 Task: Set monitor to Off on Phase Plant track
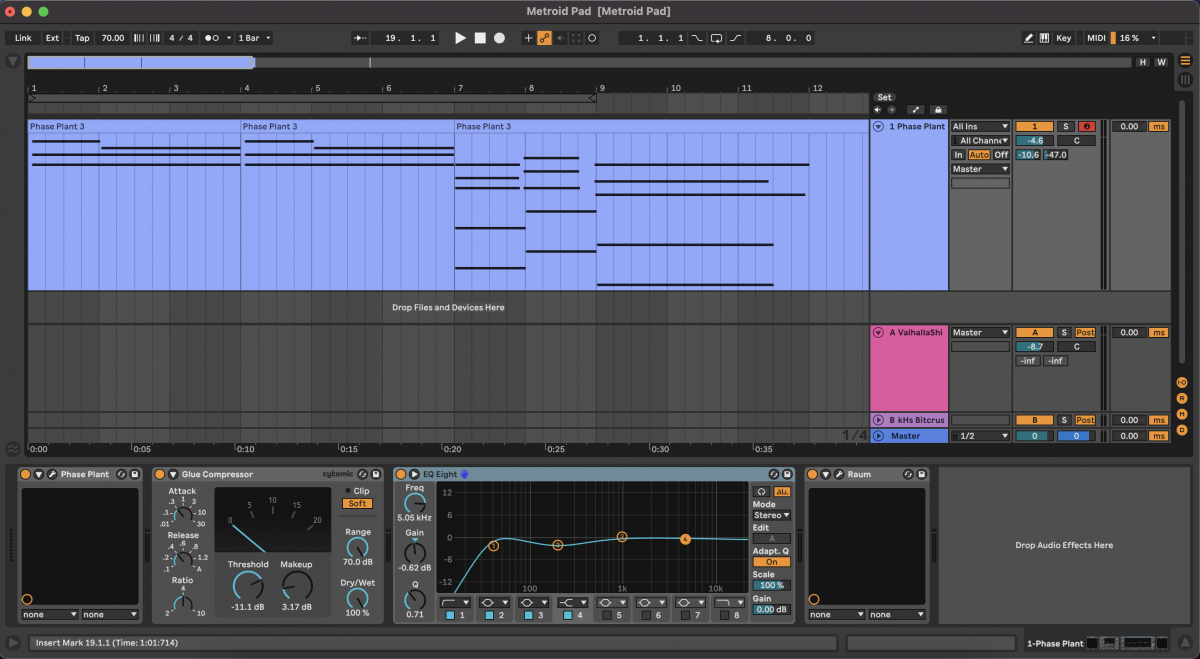click(1001, 155)
